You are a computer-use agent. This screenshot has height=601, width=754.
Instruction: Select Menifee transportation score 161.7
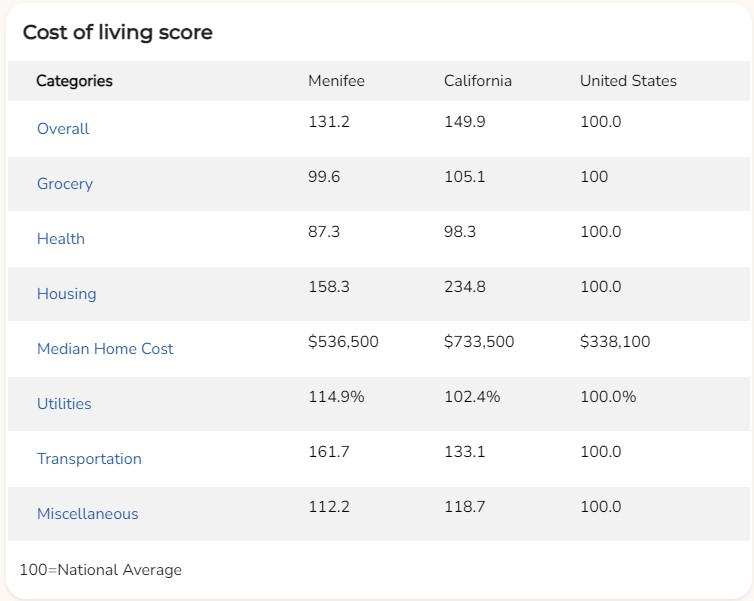329,452
